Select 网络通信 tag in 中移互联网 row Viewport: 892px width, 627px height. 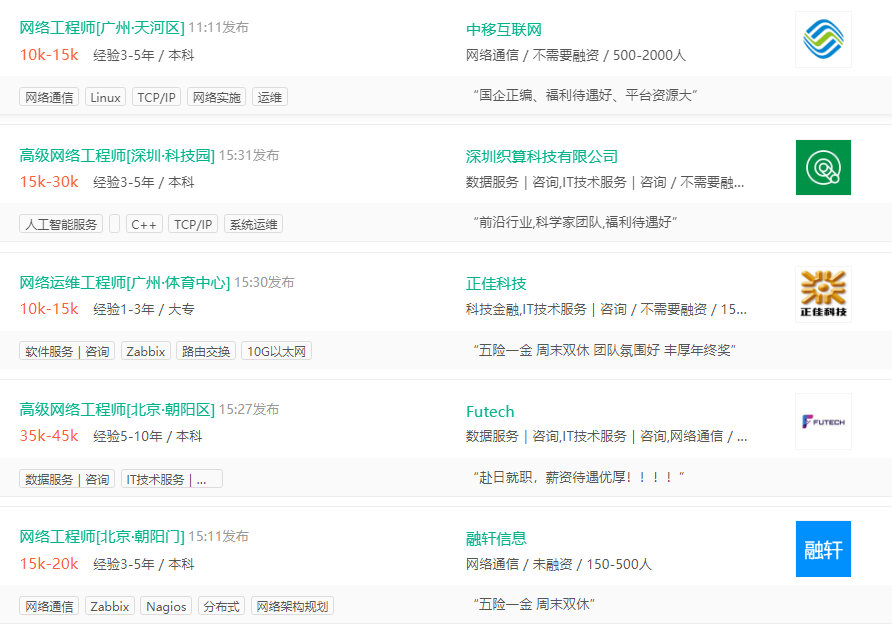coord(49,97)
